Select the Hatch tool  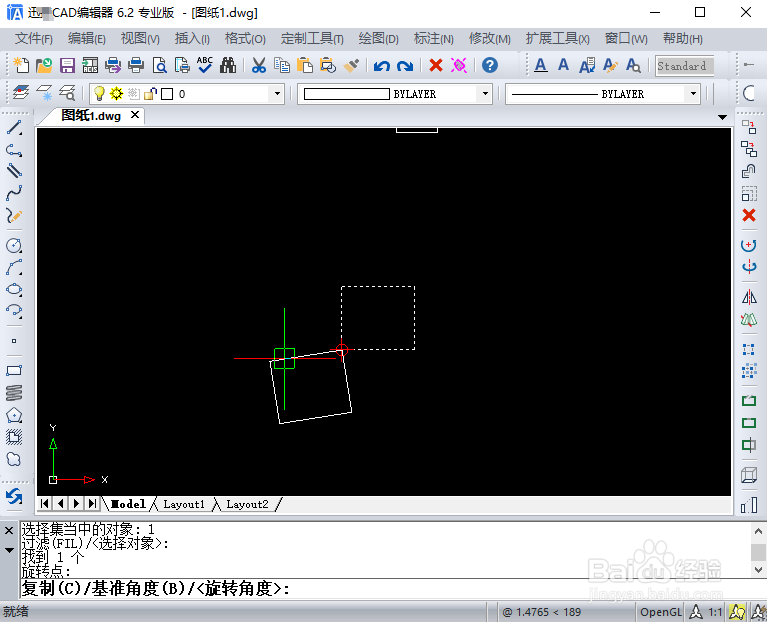(x=14, y=437)
